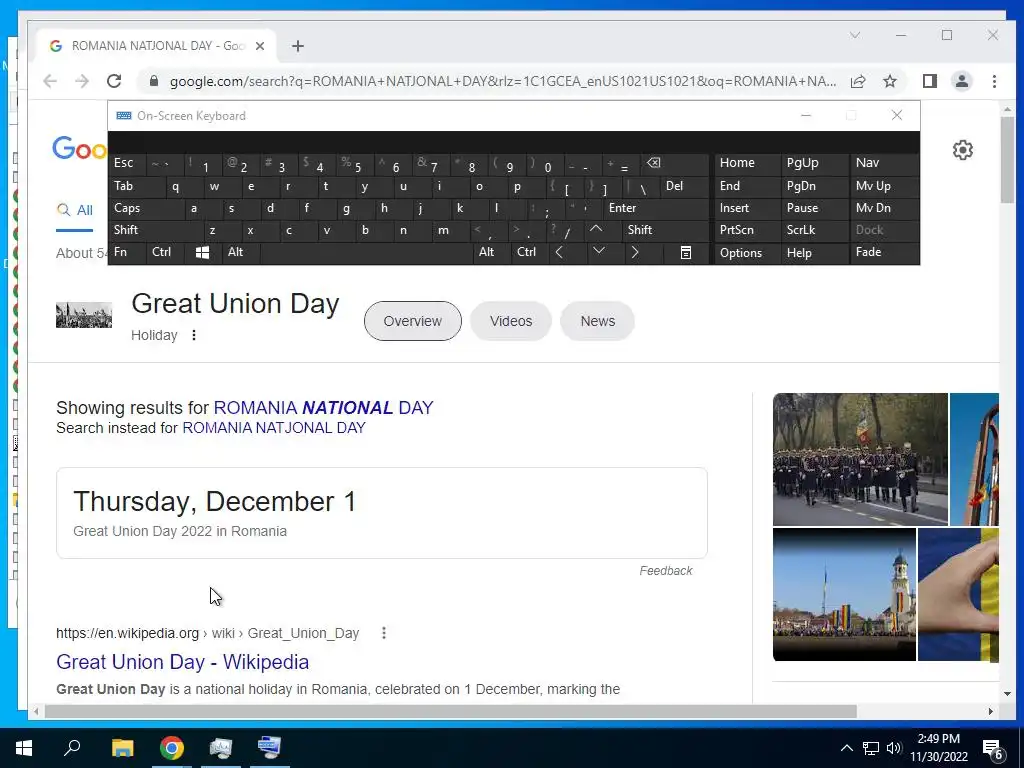Select the All search tab
The width and height of the screenshot is (1024, 768).
tap(74, 210)
